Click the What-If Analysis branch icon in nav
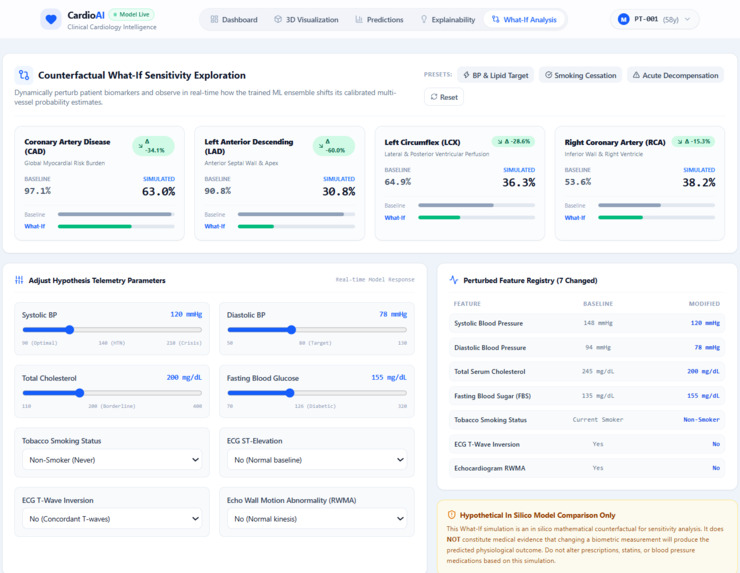Screen dimensions: 740x573 (496, 19)
